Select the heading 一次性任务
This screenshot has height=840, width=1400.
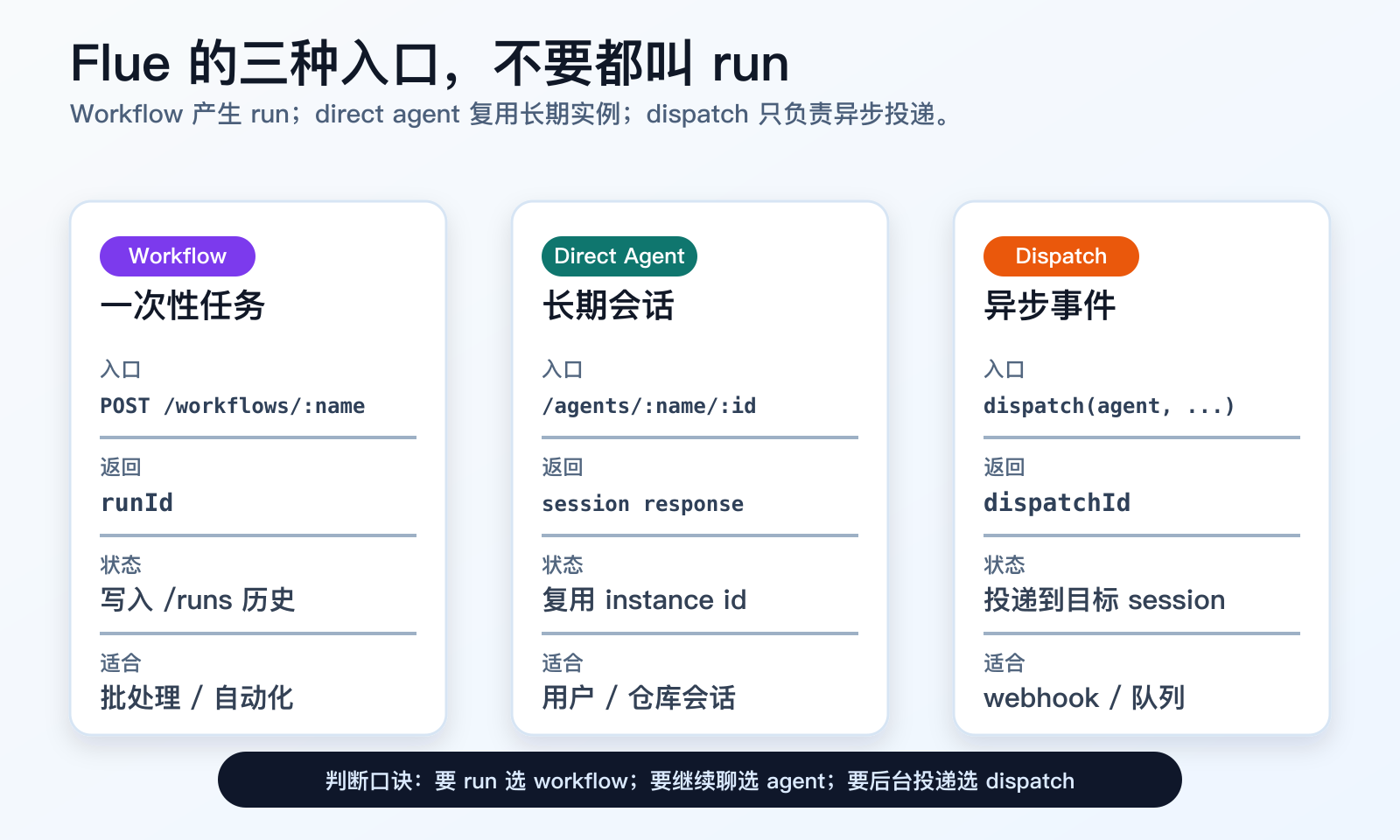pos(183,305)
